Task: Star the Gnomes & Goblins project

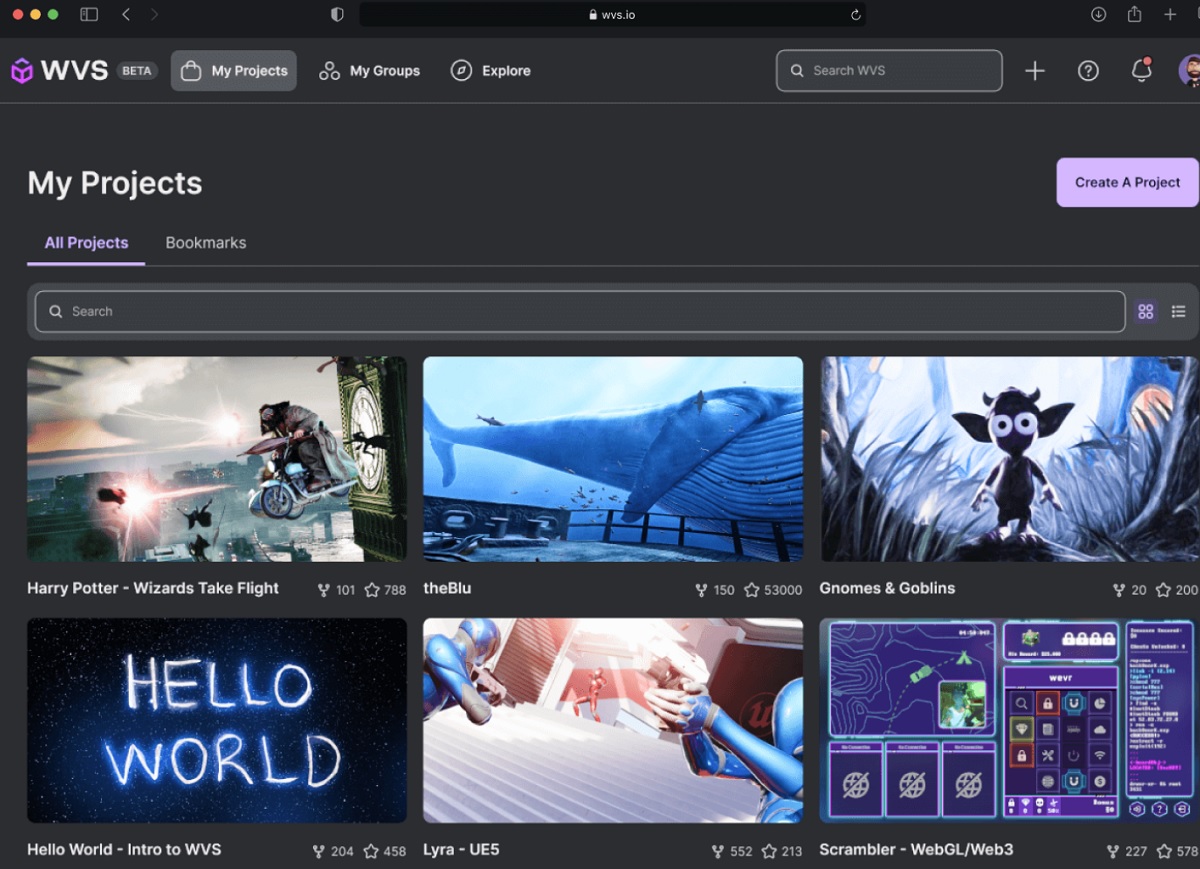Action: (1163, 590)
